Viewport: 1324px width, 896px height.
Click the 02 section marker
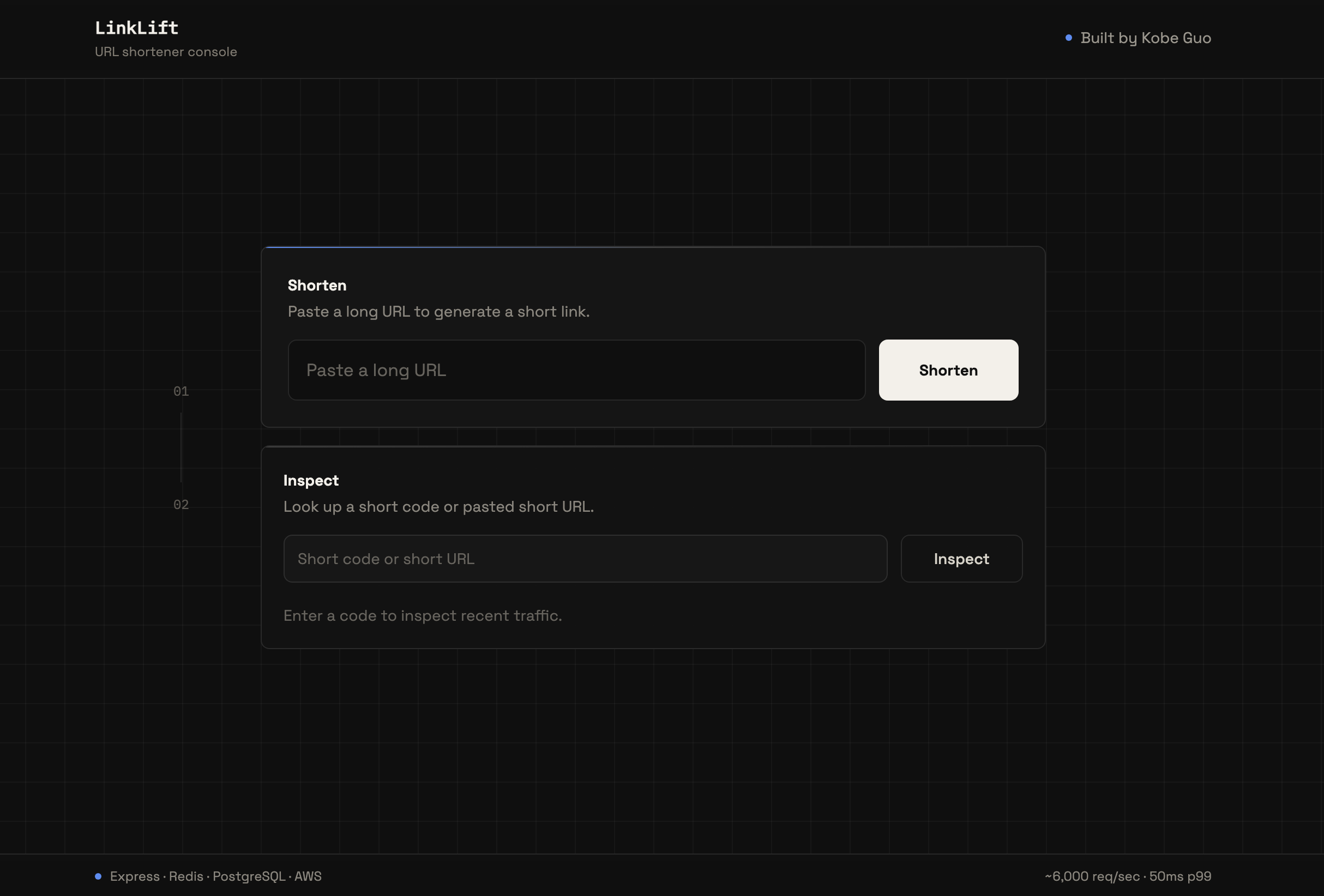(180, 504)
